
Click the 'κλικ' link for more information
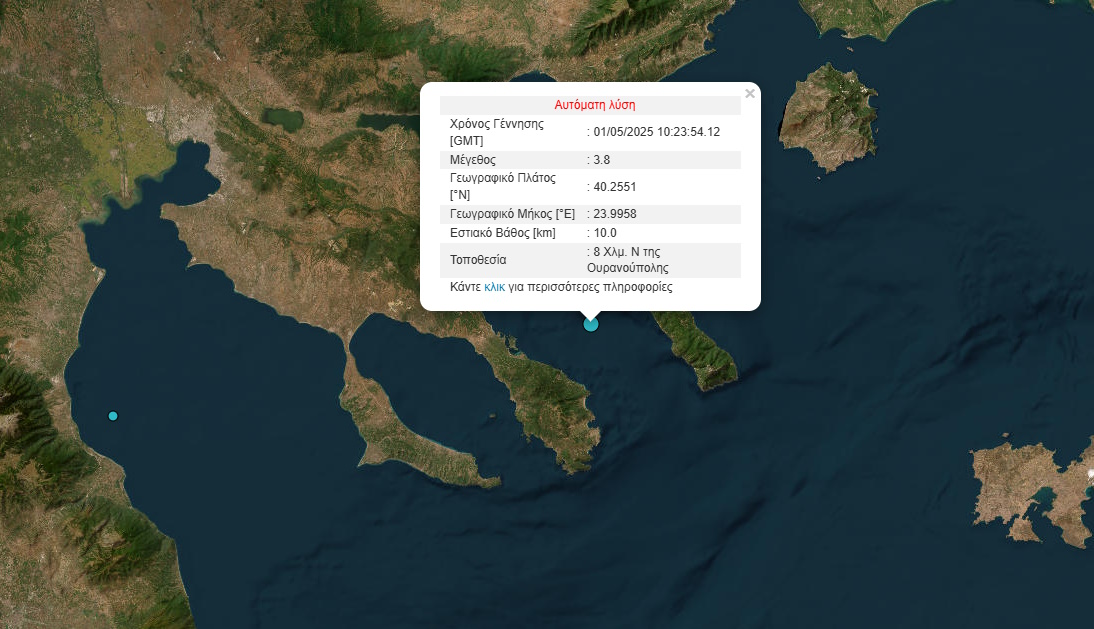[494, 287]
